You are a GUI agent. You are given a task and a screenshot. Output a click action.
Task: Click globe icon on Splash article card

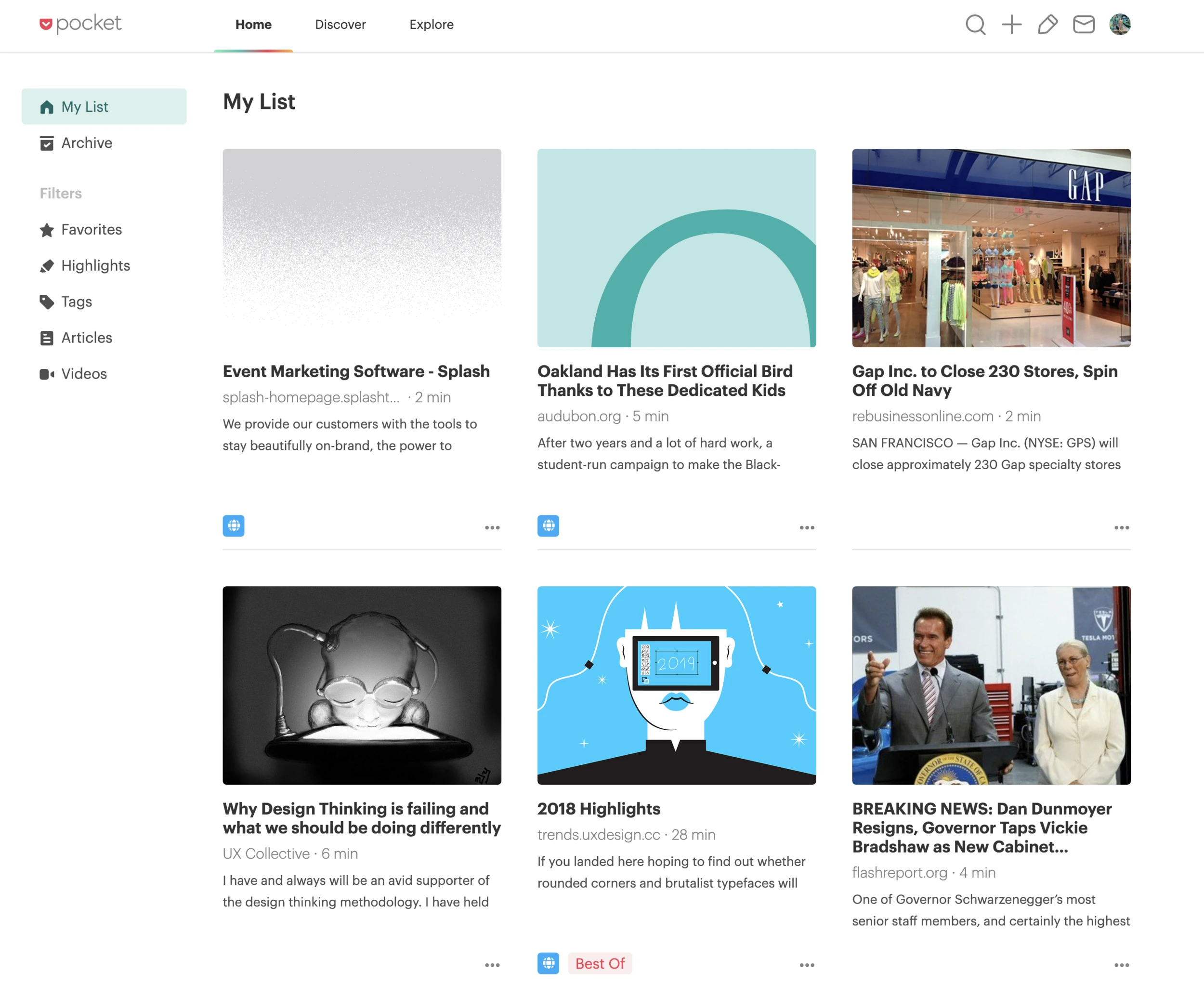(233, 526)
